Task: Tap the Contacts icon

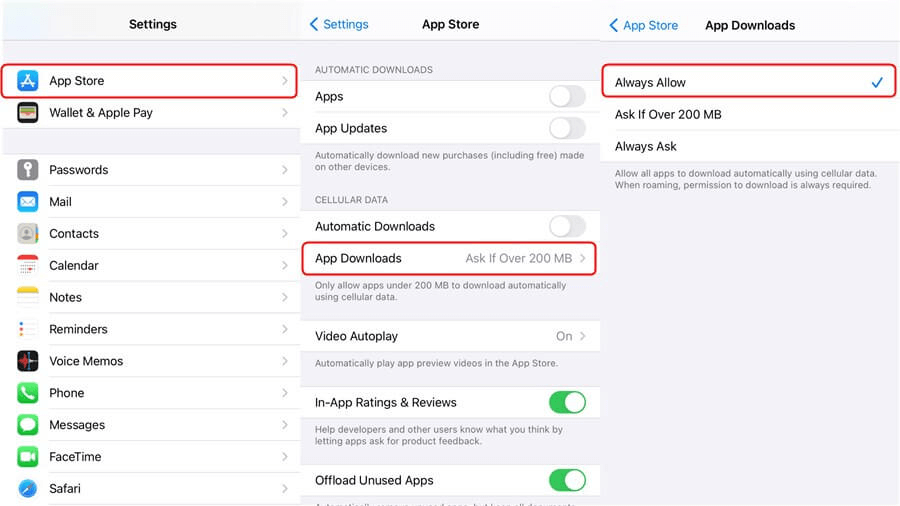Action: tap(28, 234)
